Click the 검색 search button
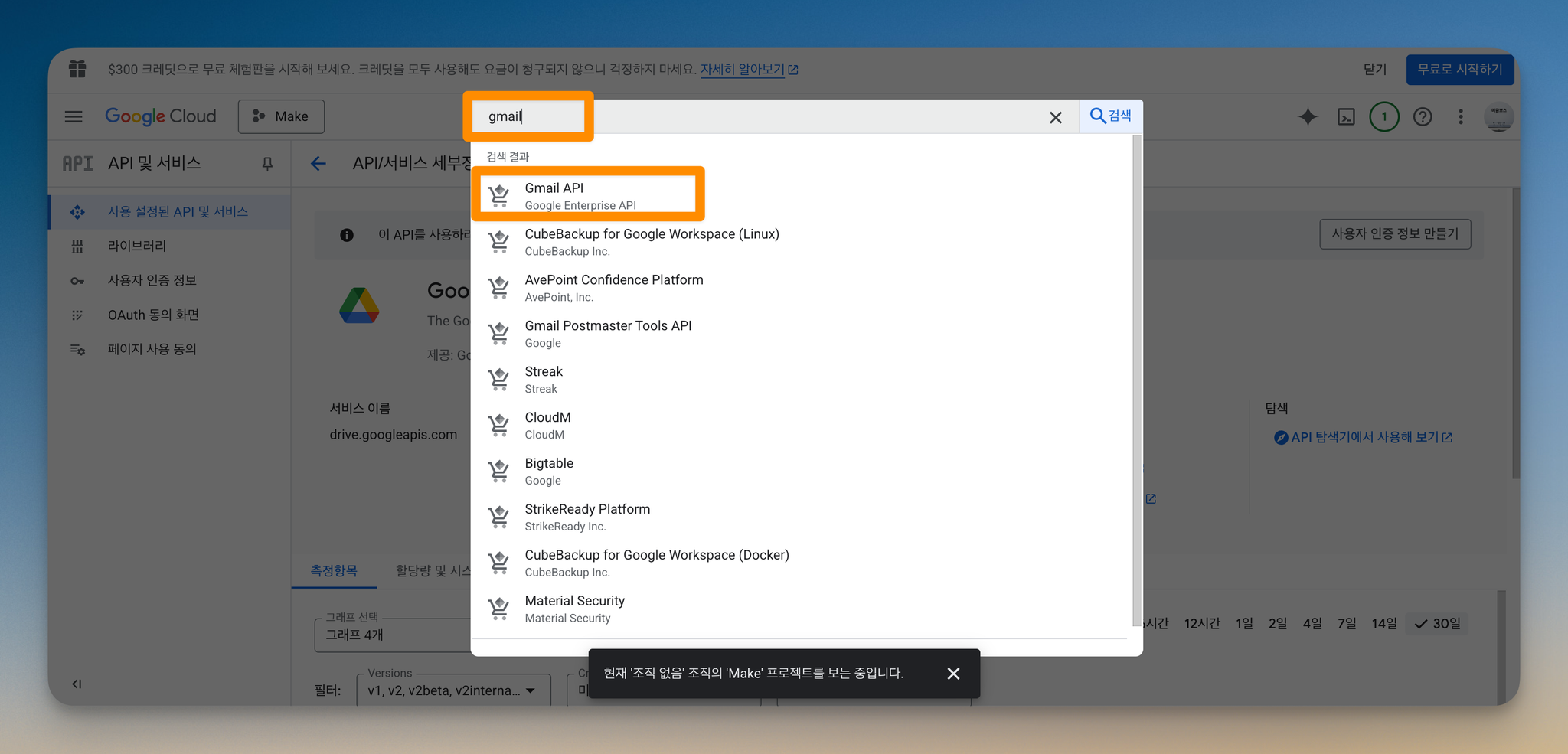This screenshot has height=754, width=1568. [1110, 116]
